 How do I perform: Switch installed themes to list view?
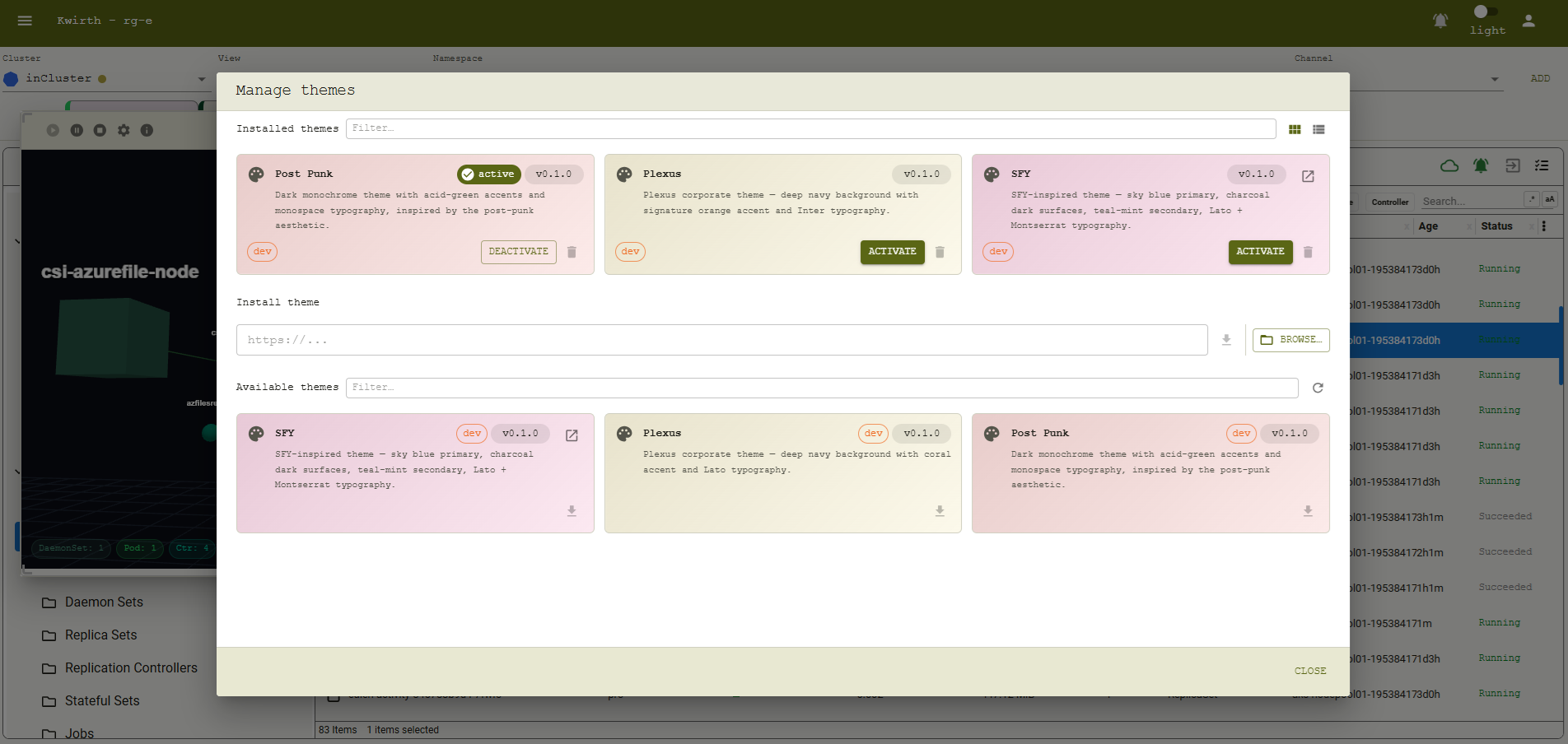1318,129
